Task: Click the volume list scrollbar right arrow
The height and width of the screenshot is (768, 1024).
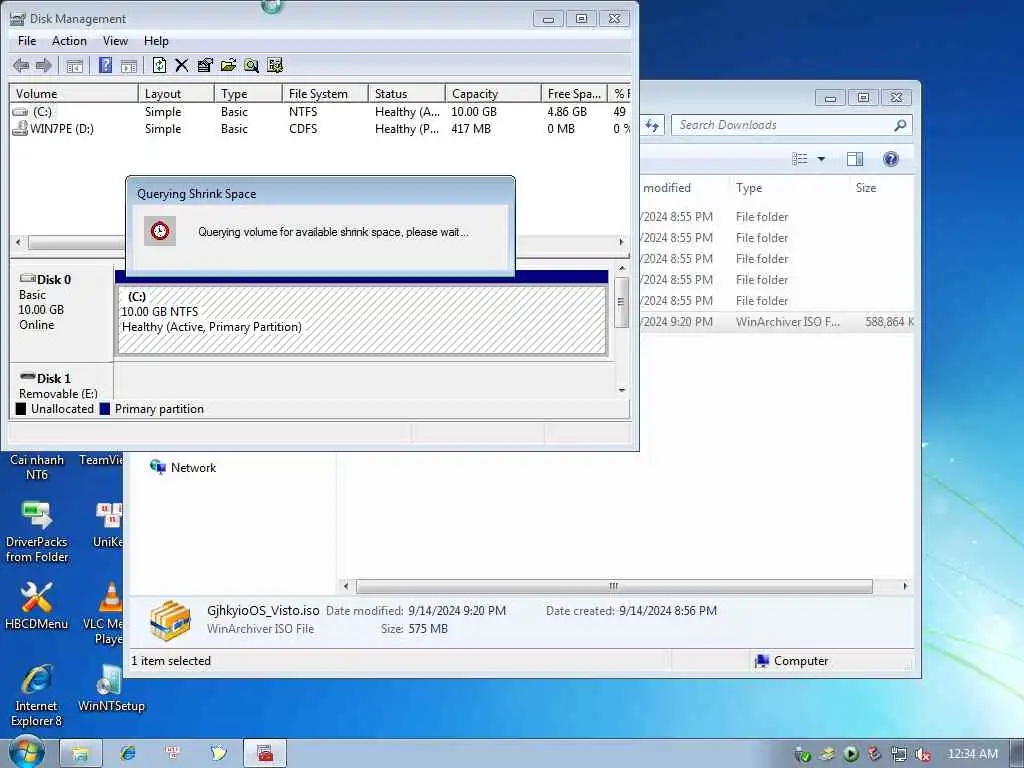Action: [621, 242]
